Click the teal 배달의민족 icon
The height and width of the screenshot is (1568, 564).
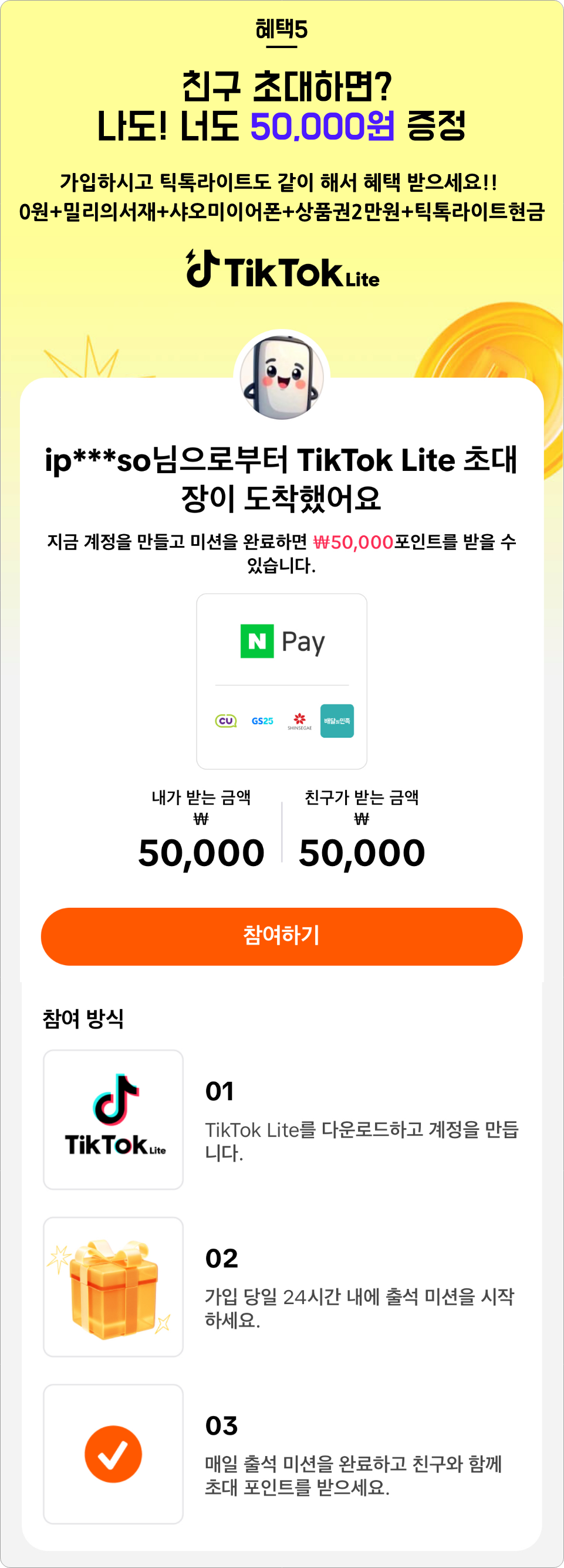coord(337,721)
